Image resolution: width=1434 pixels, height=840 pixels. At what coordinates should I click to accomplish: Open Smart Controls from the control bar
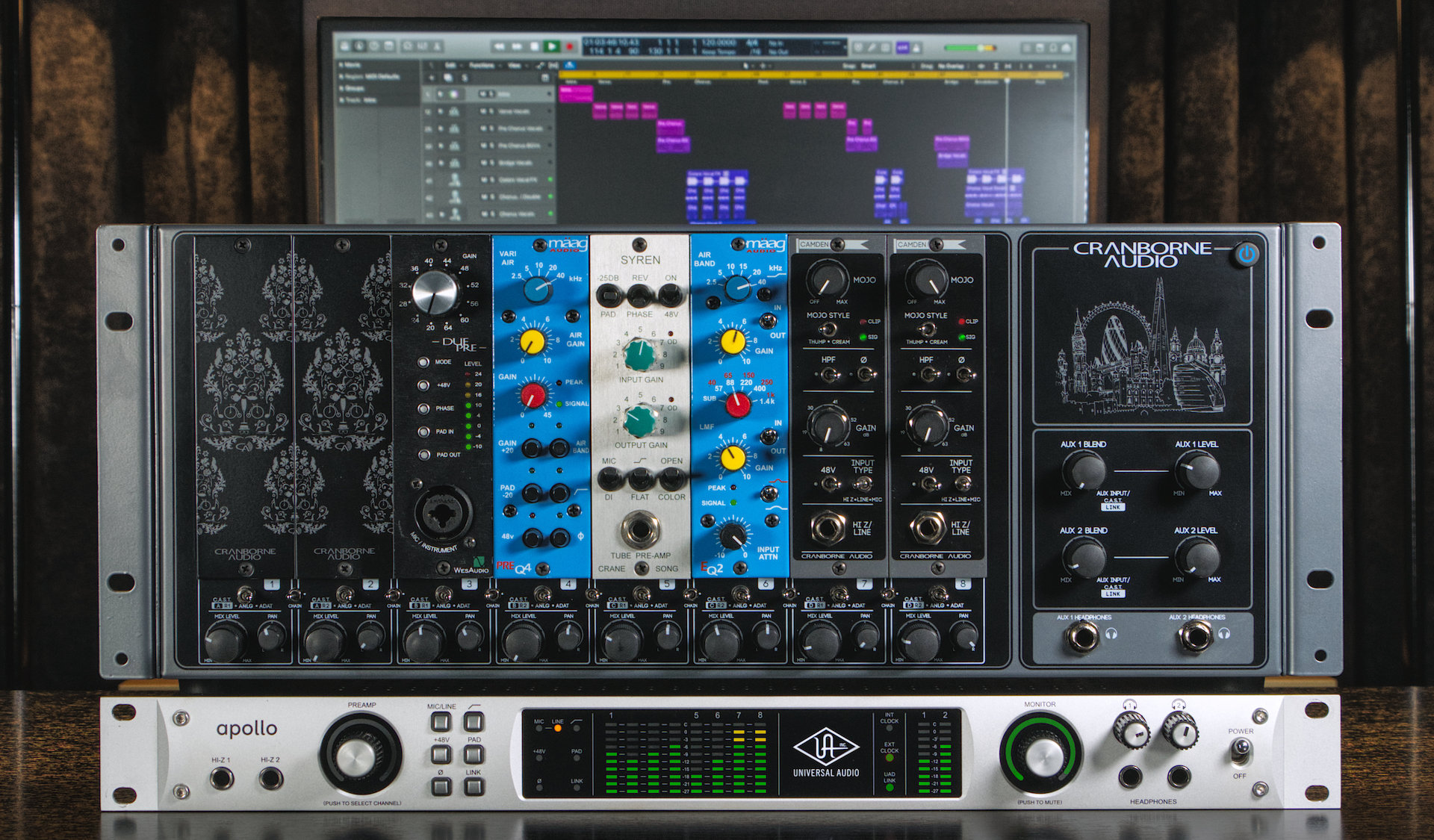[407, 46]
